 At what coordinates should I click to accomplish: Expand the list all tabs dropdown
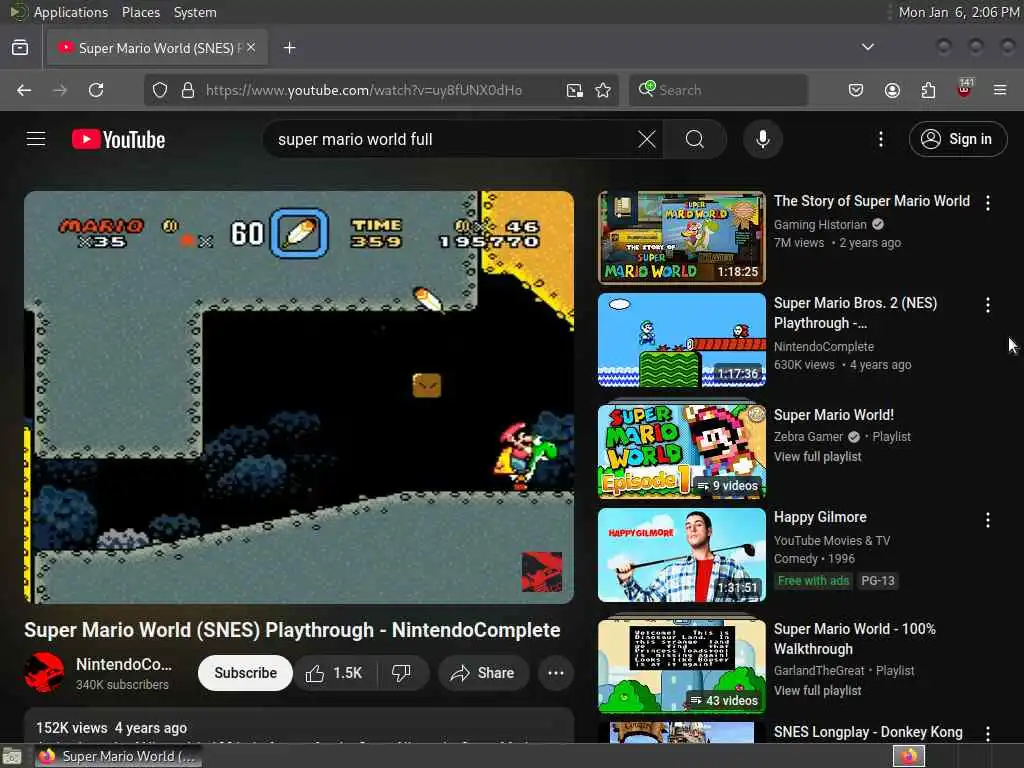(x=867, y=47)
